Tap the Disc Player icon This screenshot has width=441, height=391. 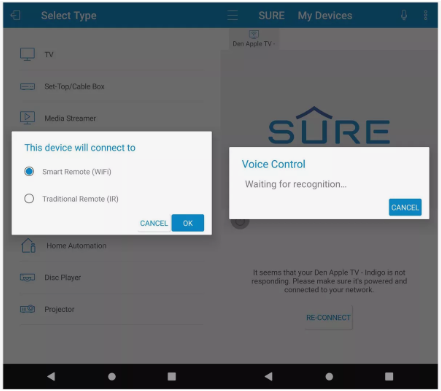pos(27,277)
